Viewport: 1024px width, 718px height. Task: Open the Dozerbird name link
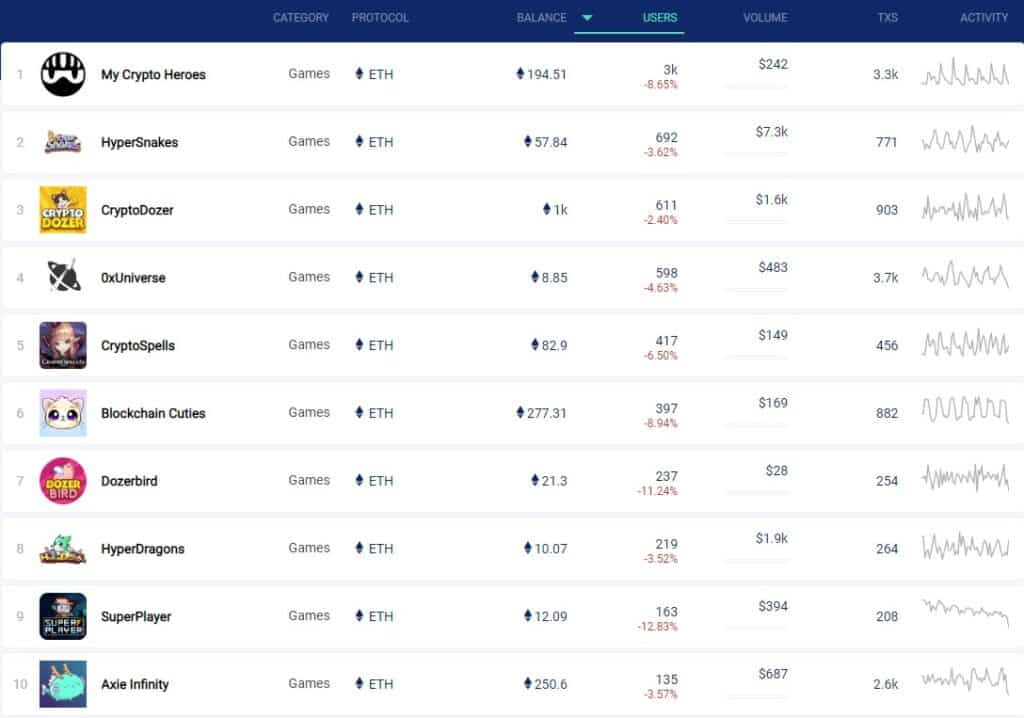[129, 481]
